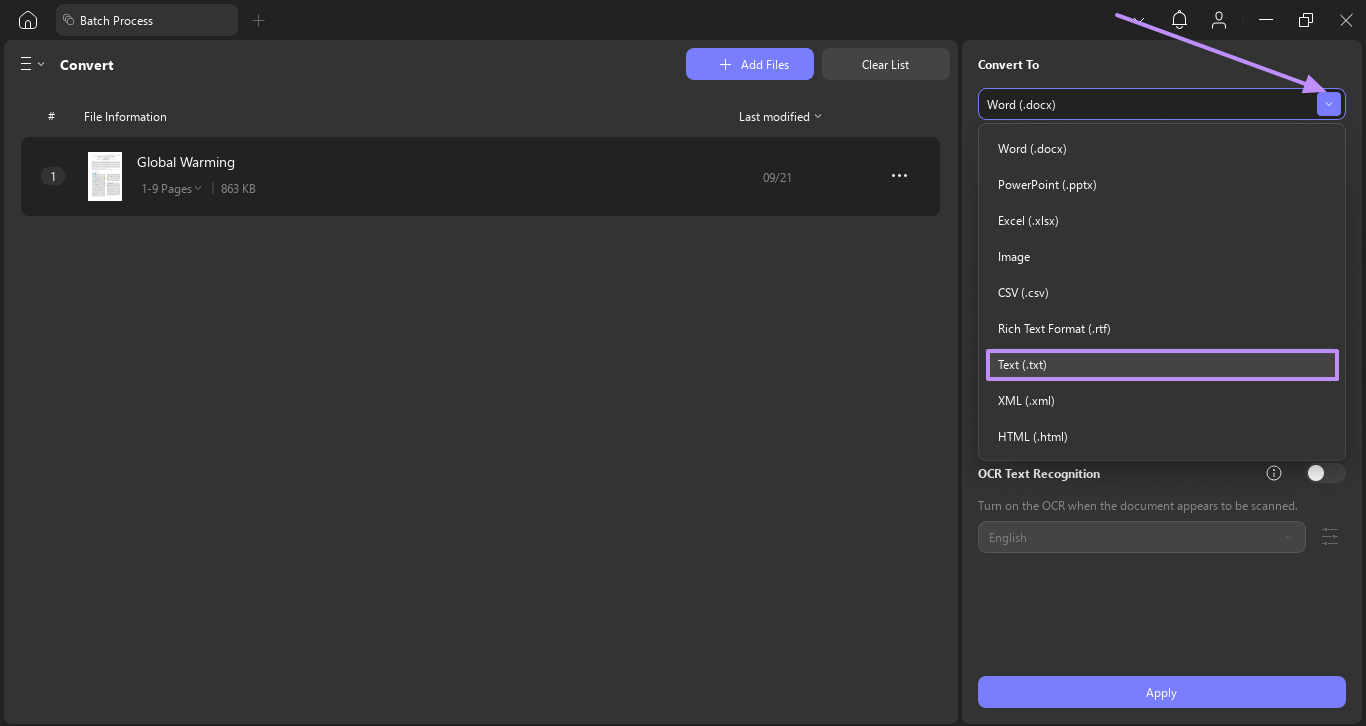Click the OCR info icon
This screenshot has height=726, width=1366.
point(1274,473)
